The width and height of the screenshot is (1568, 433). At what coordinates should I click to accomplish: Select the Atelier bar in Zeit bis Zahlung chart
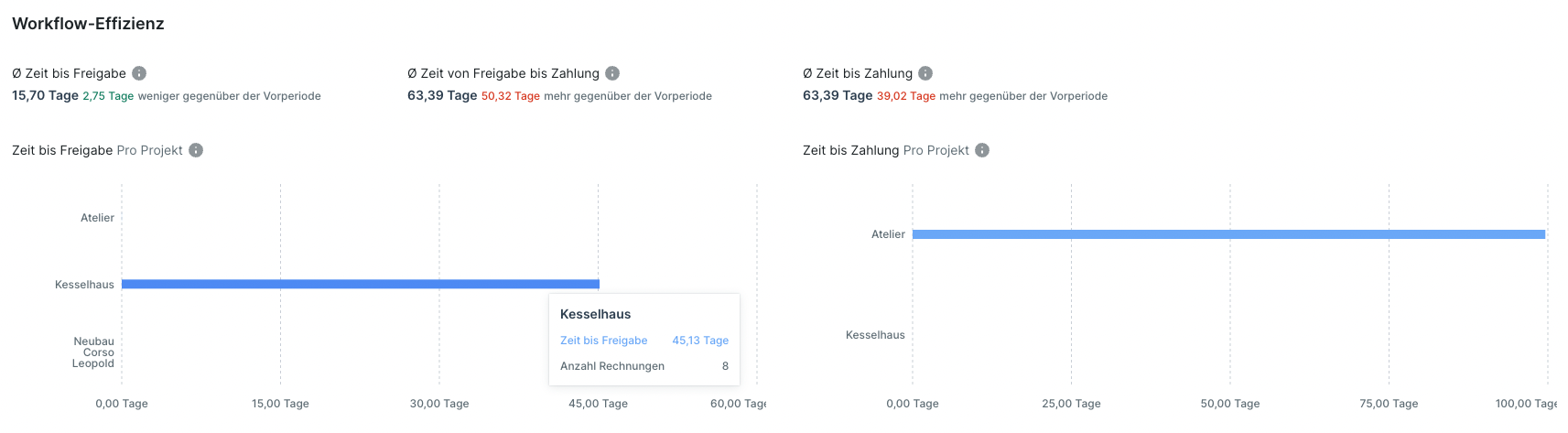tap(1228, 234)
